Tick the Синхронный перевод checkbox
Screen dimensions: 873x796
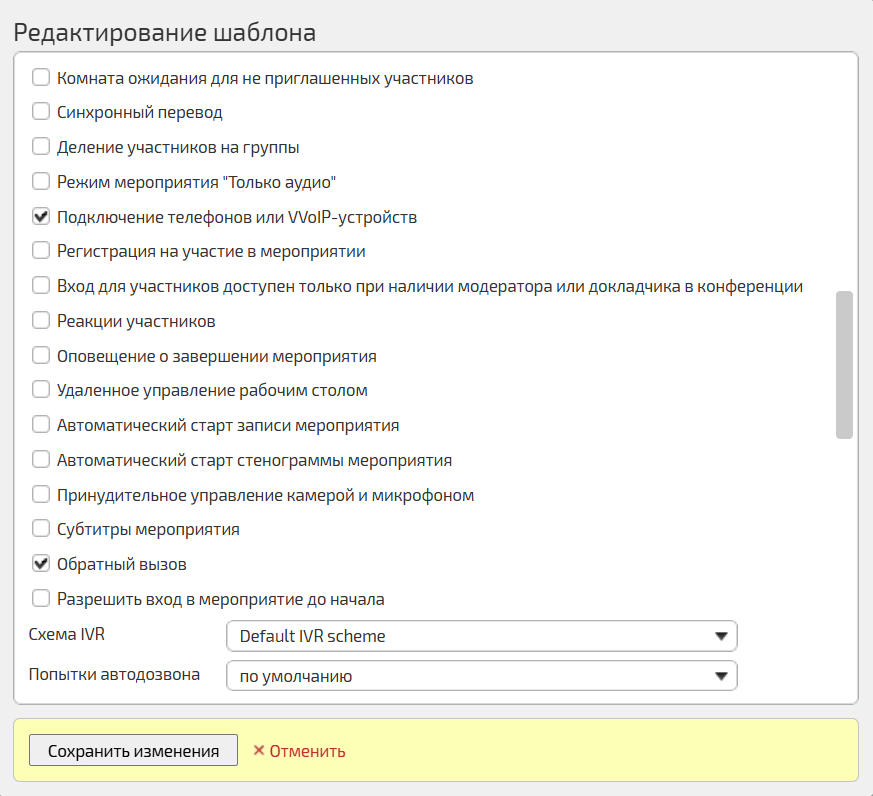pyautogui.click(x=41, y=112)
